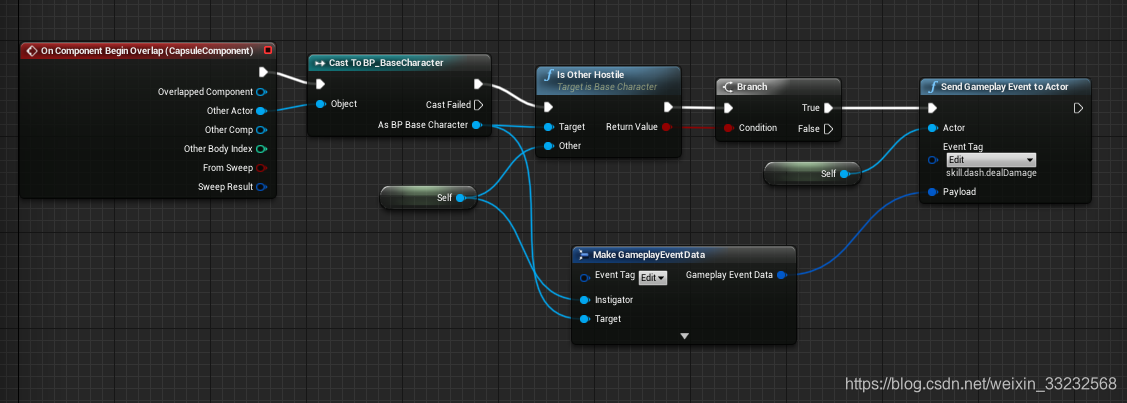The width and height of the screenshot is (1127, 403).
Task: Click the Cast Failed exec pin
Action: point(479,105)
